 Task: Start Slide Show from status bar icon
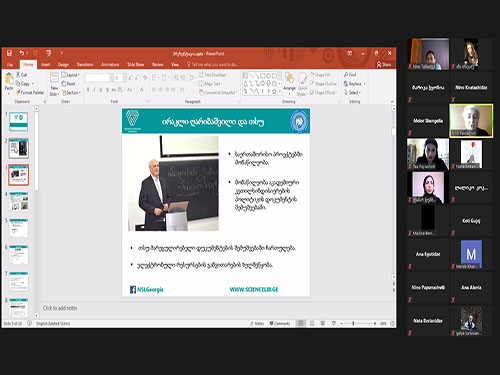[x=334, y=323]
